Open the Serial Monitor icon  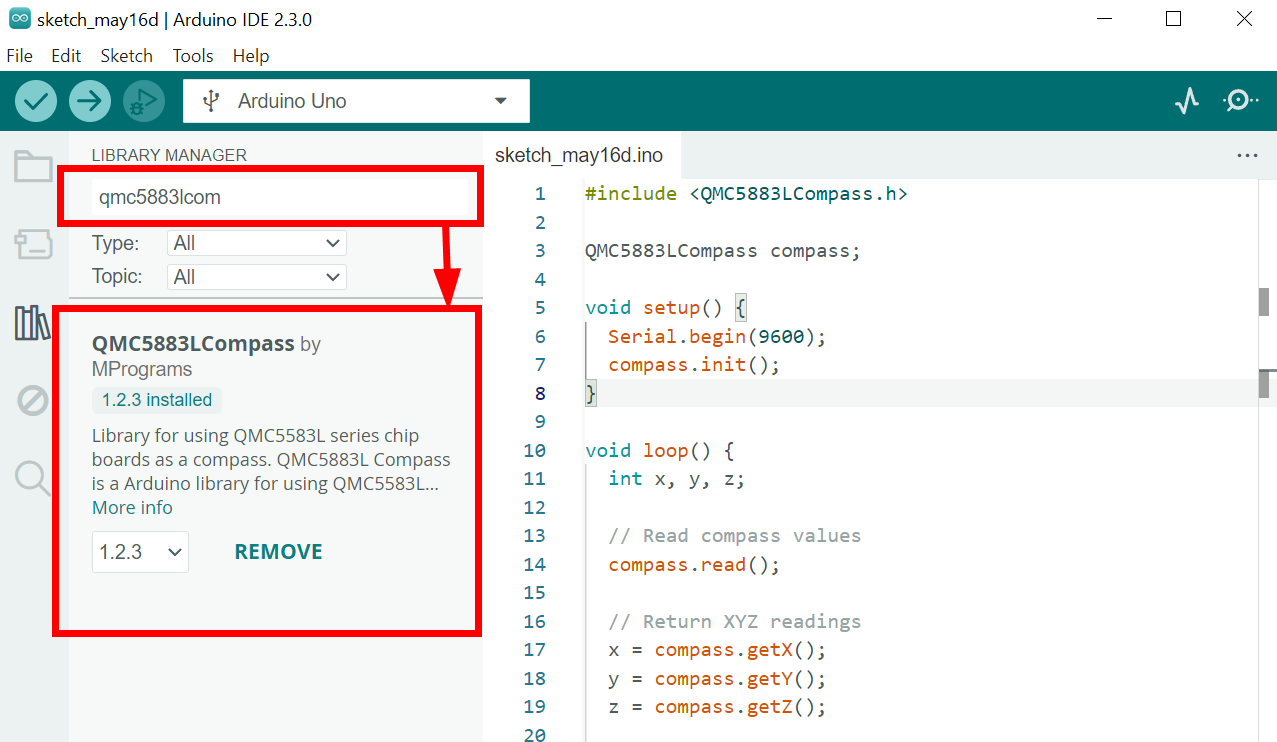(x=1240, y=101)
